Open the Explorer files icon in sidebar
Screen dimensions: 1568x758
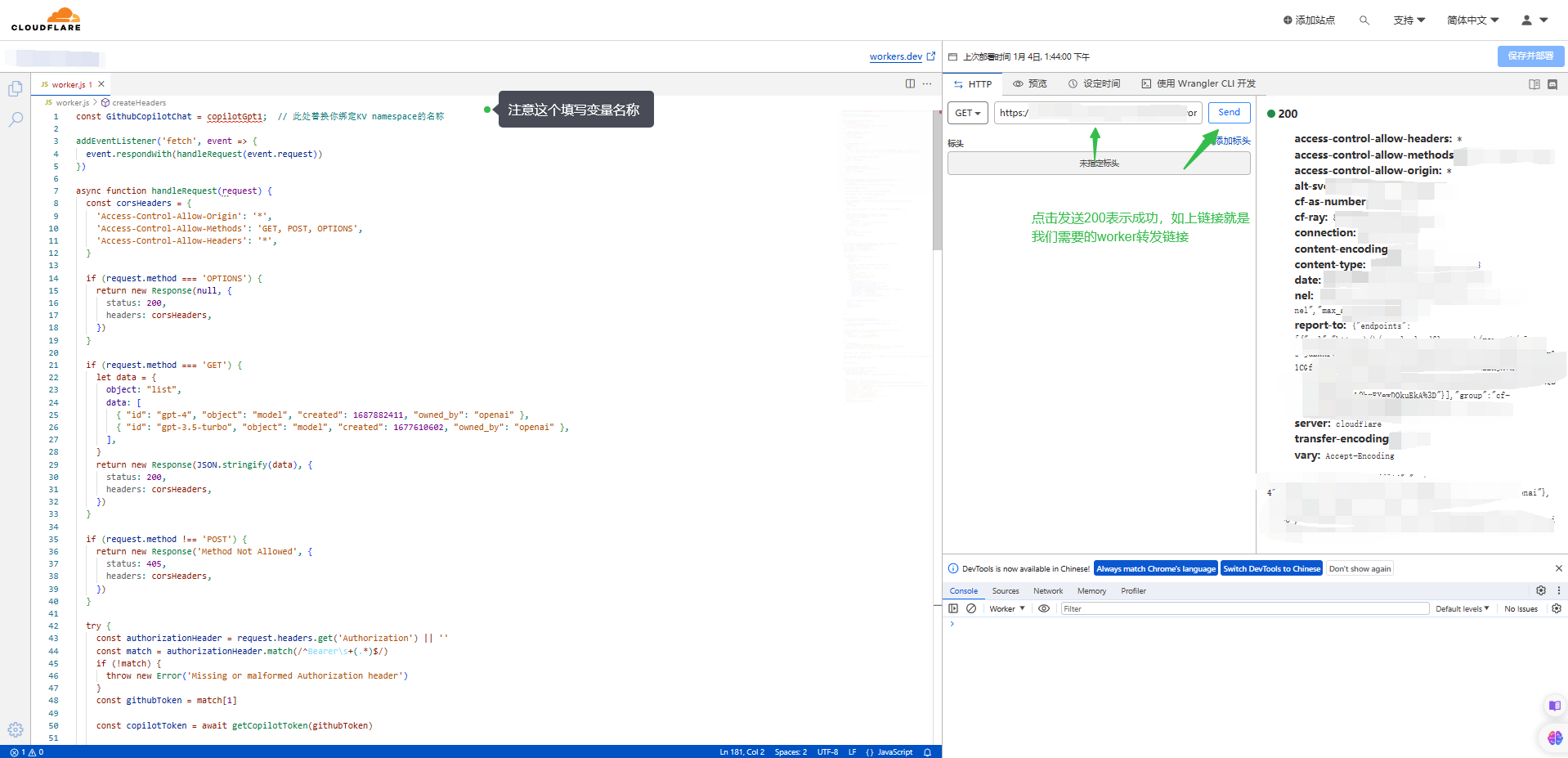(16, 88)
